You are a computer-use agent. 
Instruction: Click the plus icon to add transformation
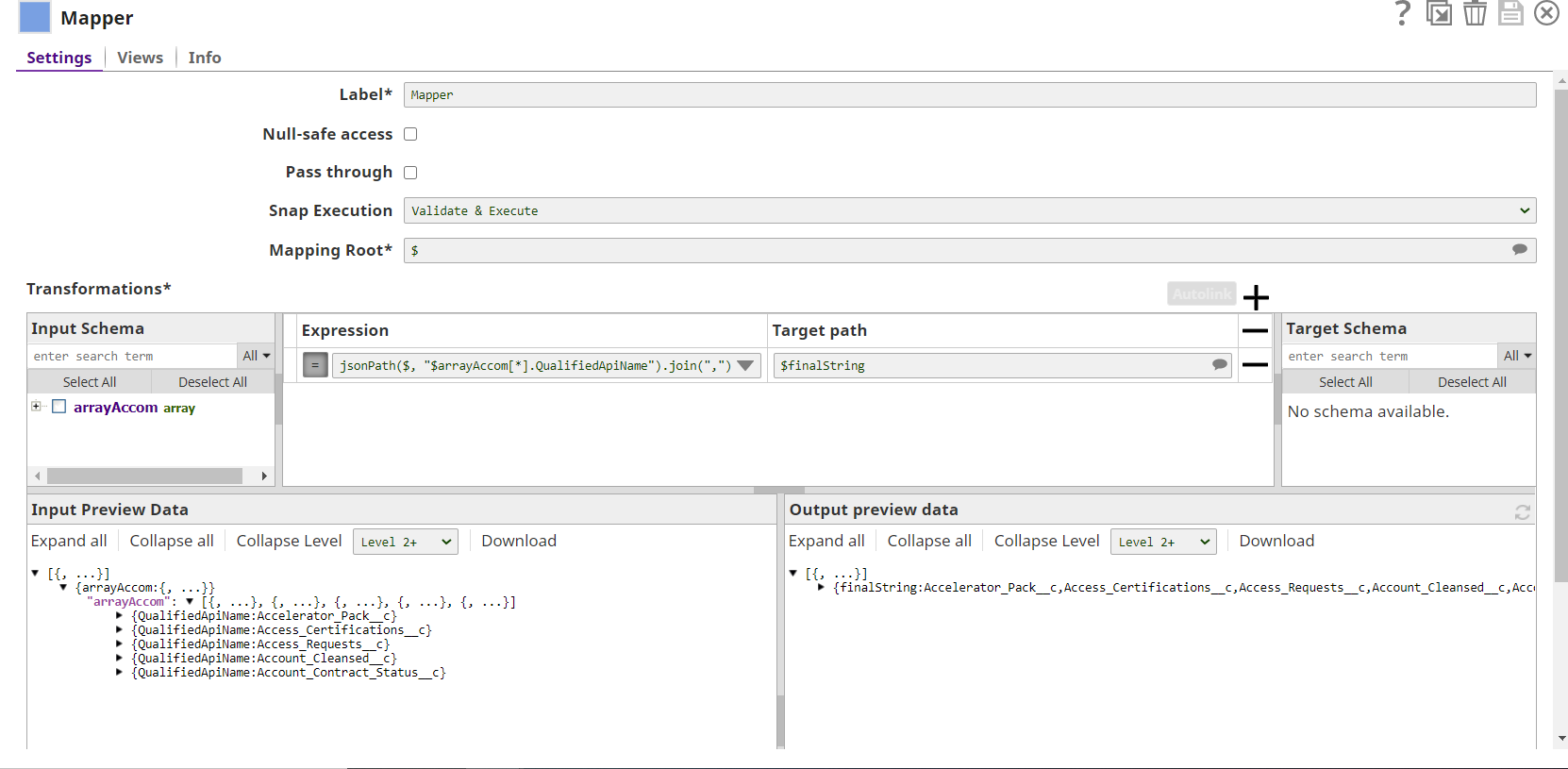[x=1256, y=297]
